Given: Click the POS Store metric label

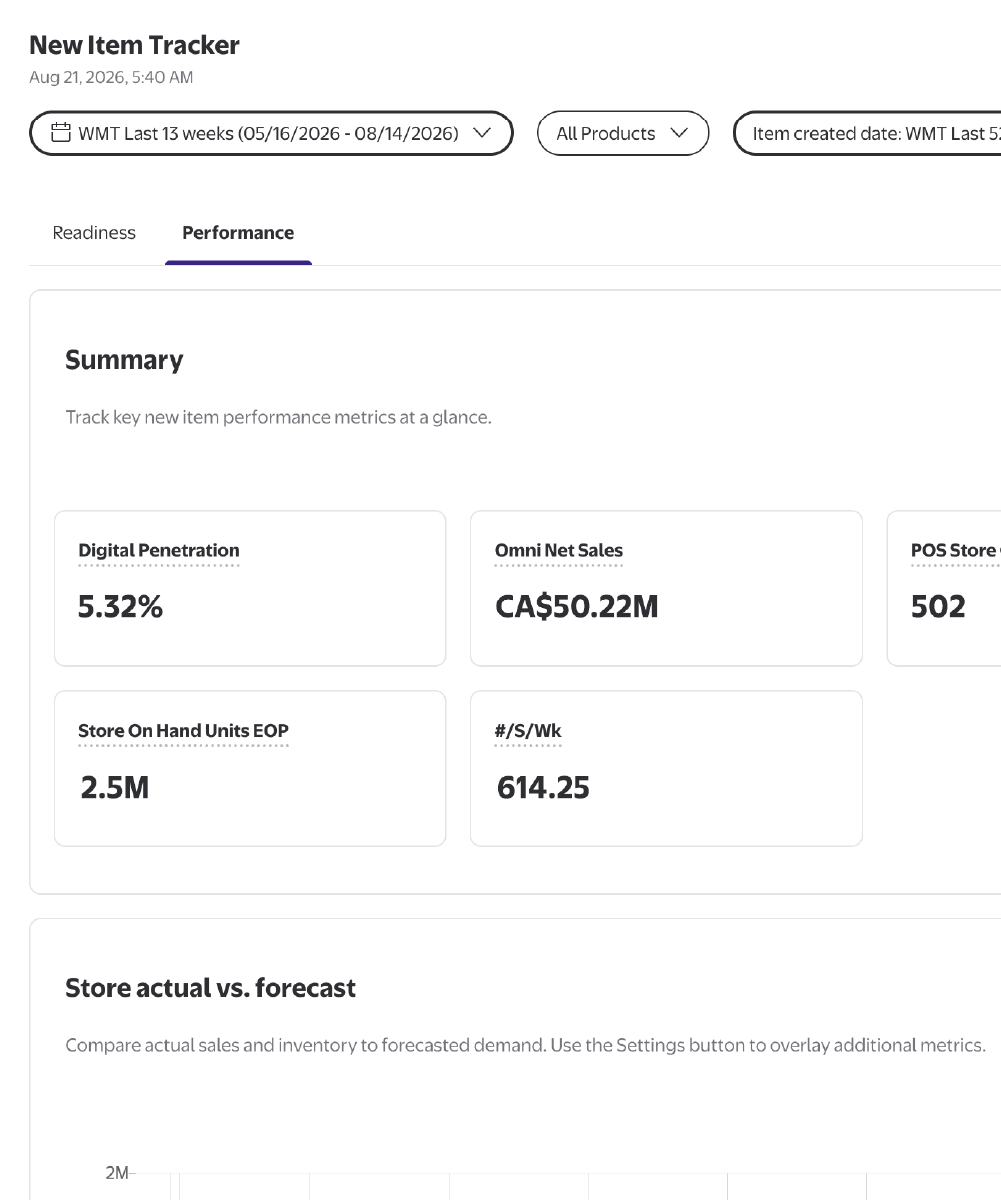Looking at the screenshot, I should click(x=955, y=550).
